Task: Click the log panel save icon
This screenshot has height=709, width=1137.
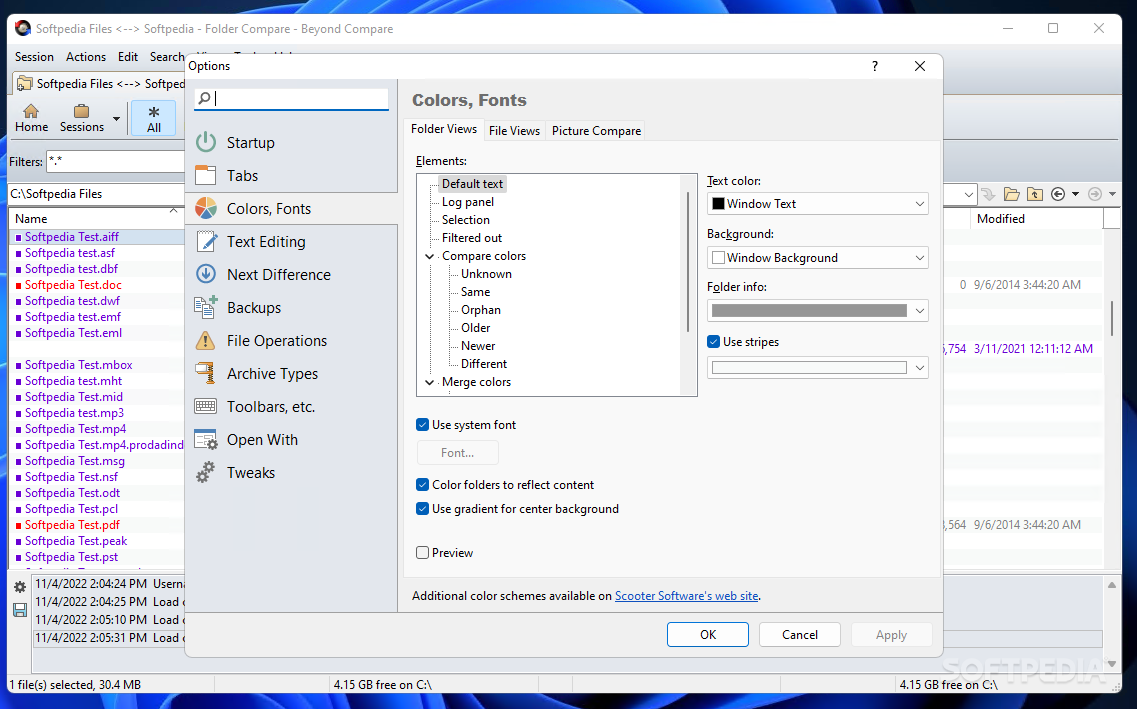Action: [20, 610]
